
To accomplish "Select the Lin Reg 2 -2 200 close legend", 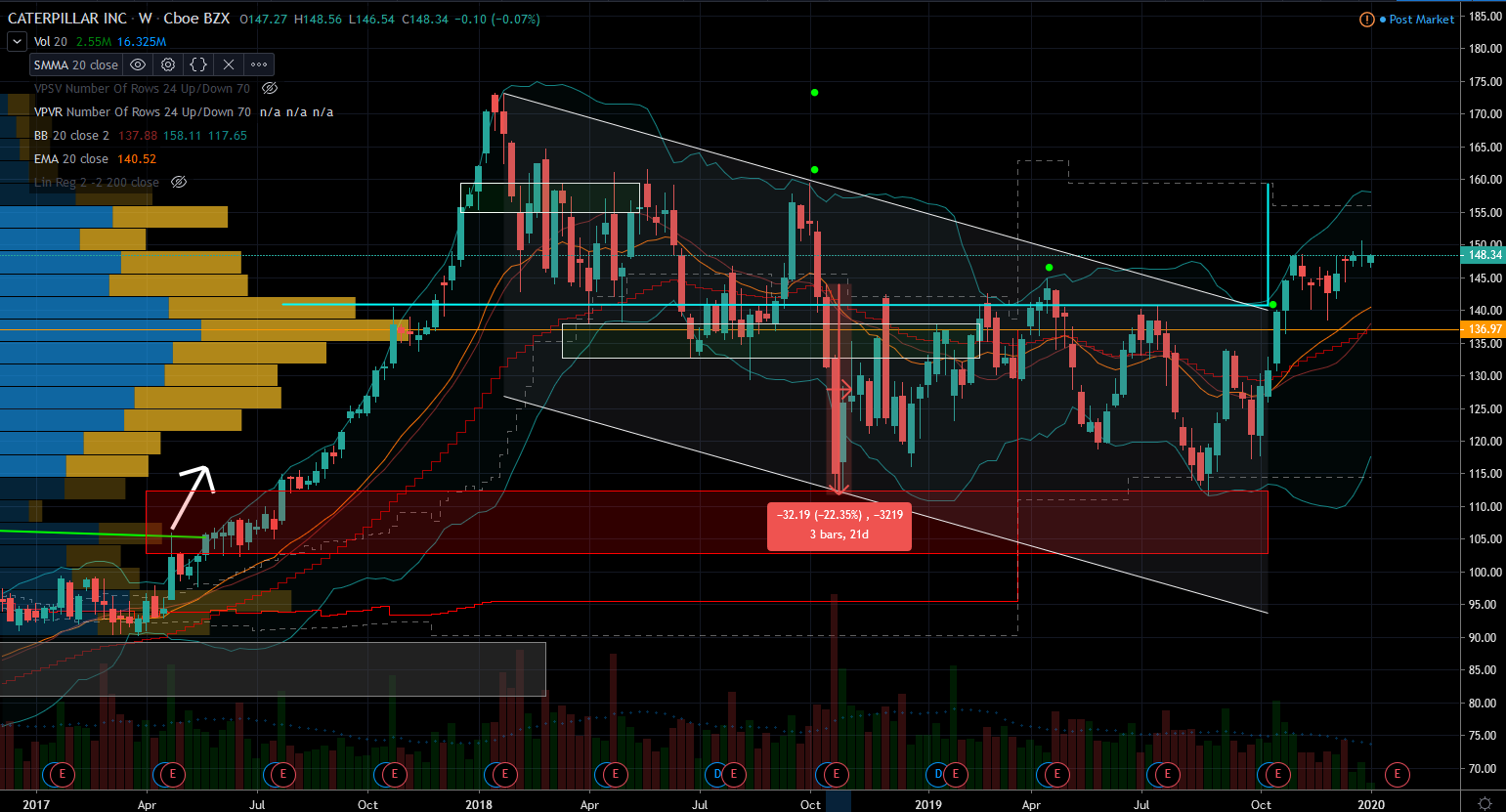I will (x=97, y=182).
